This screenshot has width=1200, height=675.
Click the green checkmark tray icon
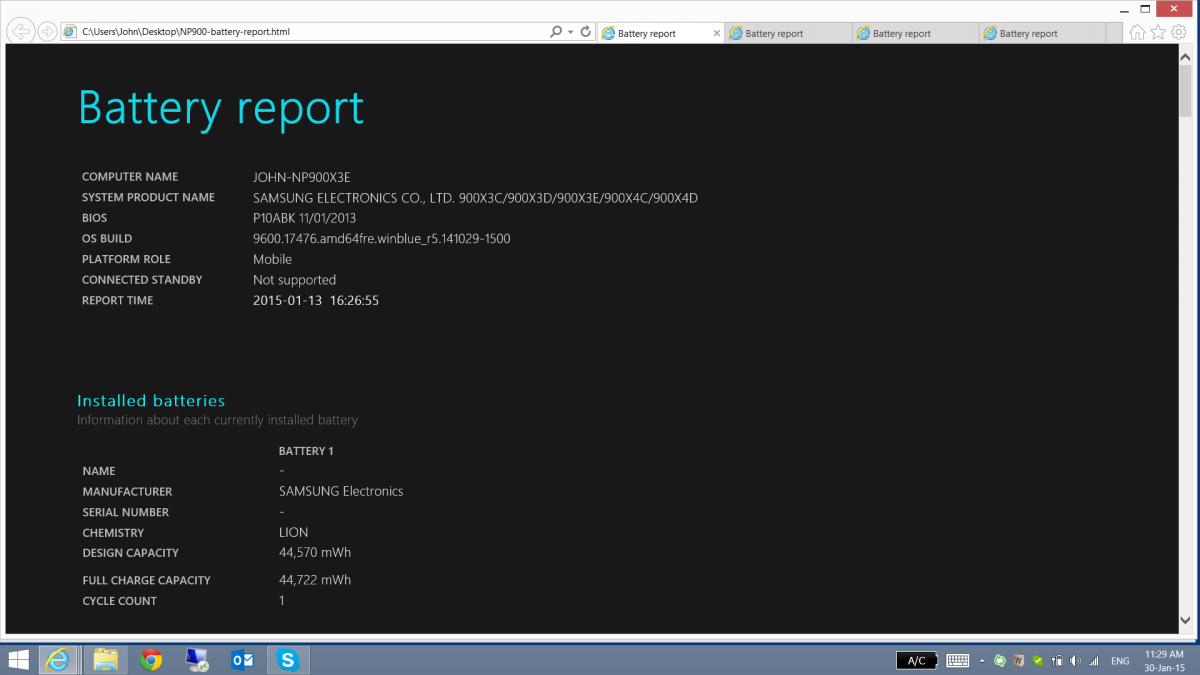pos(1038,661)
